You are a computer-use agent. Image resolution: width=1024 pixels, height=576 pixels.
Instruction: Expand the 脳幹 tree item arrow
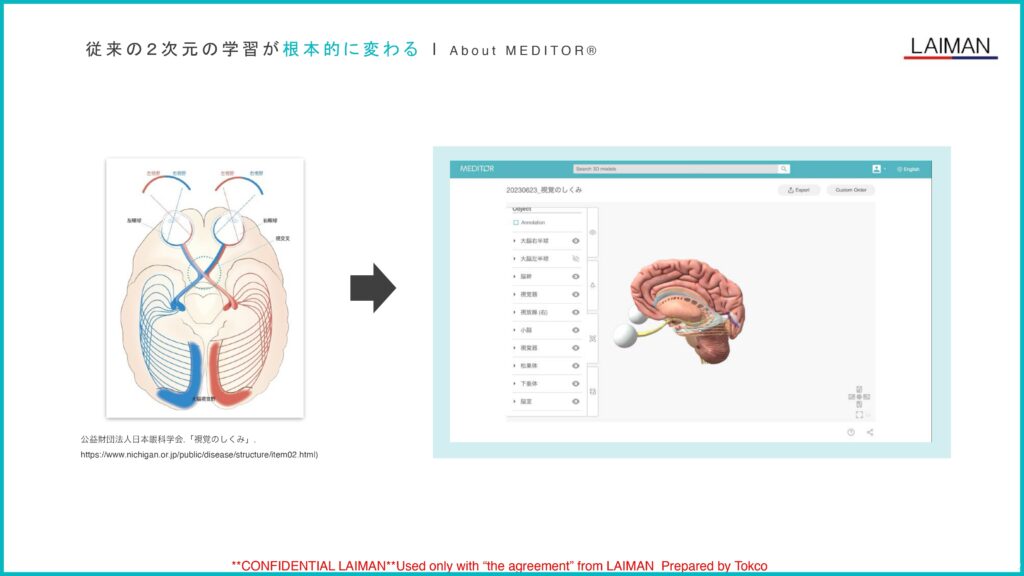[x=515, y=277]
